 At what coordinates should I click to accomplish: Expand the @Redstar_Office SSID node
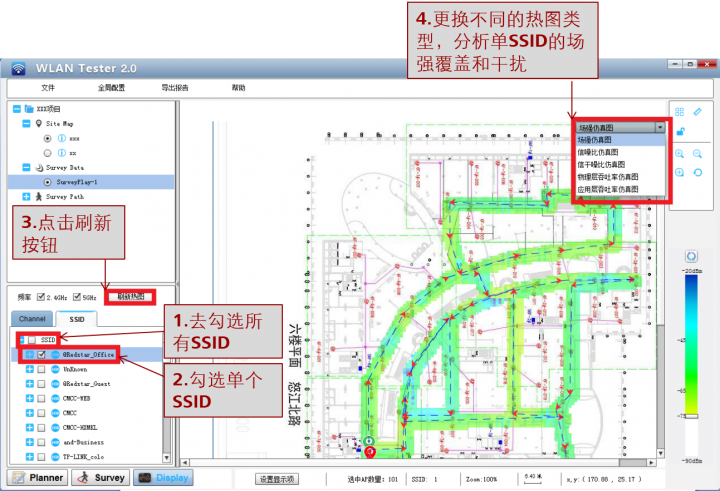(29, 355)
